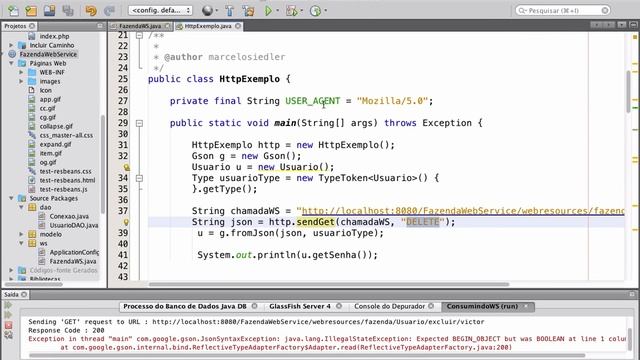Close the Projetos panel tab
This screenshot has height=360, width=640.
(32, 26)
